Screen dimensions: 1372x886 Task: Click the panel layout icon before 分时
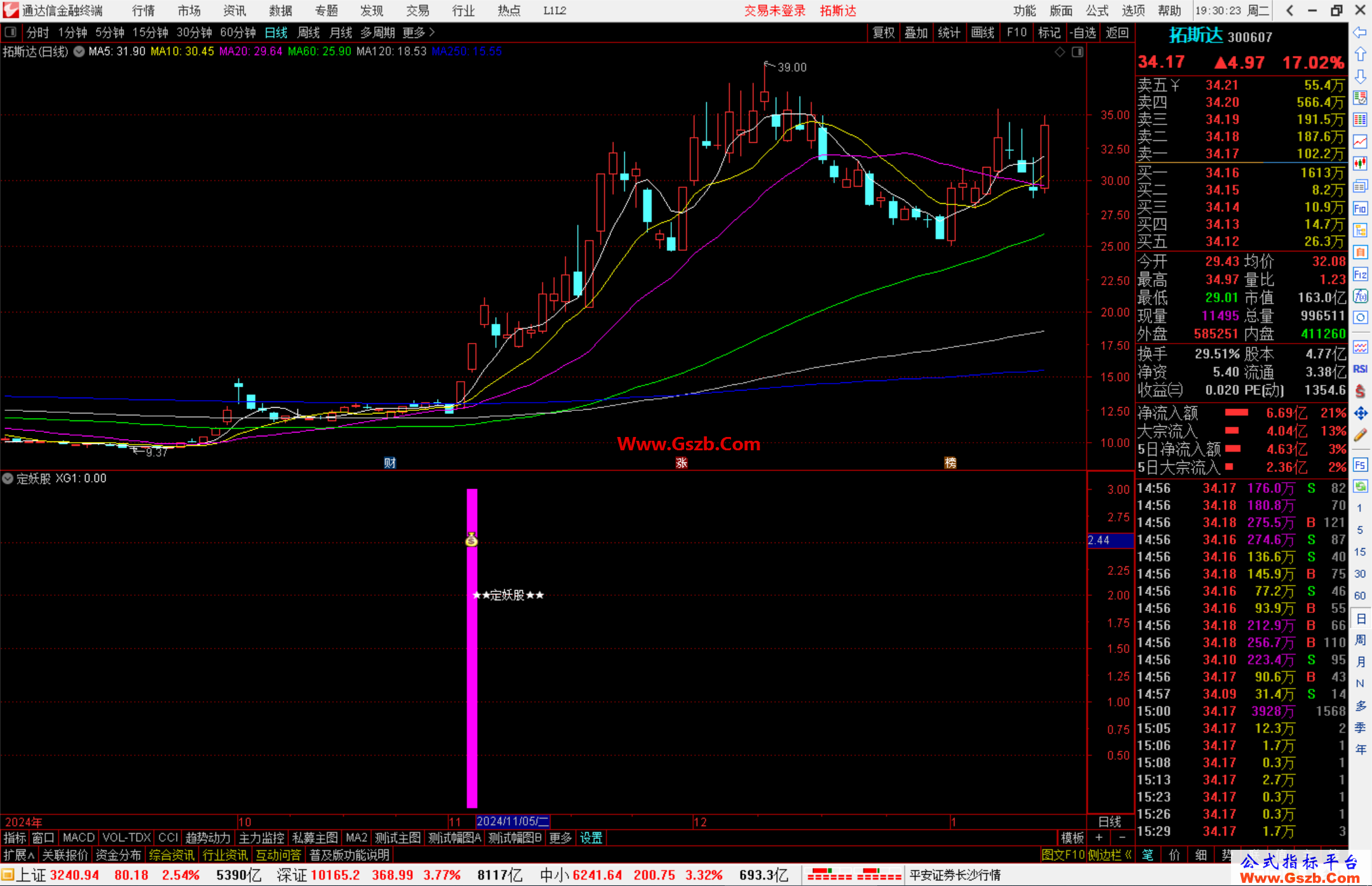coord(11,32)
